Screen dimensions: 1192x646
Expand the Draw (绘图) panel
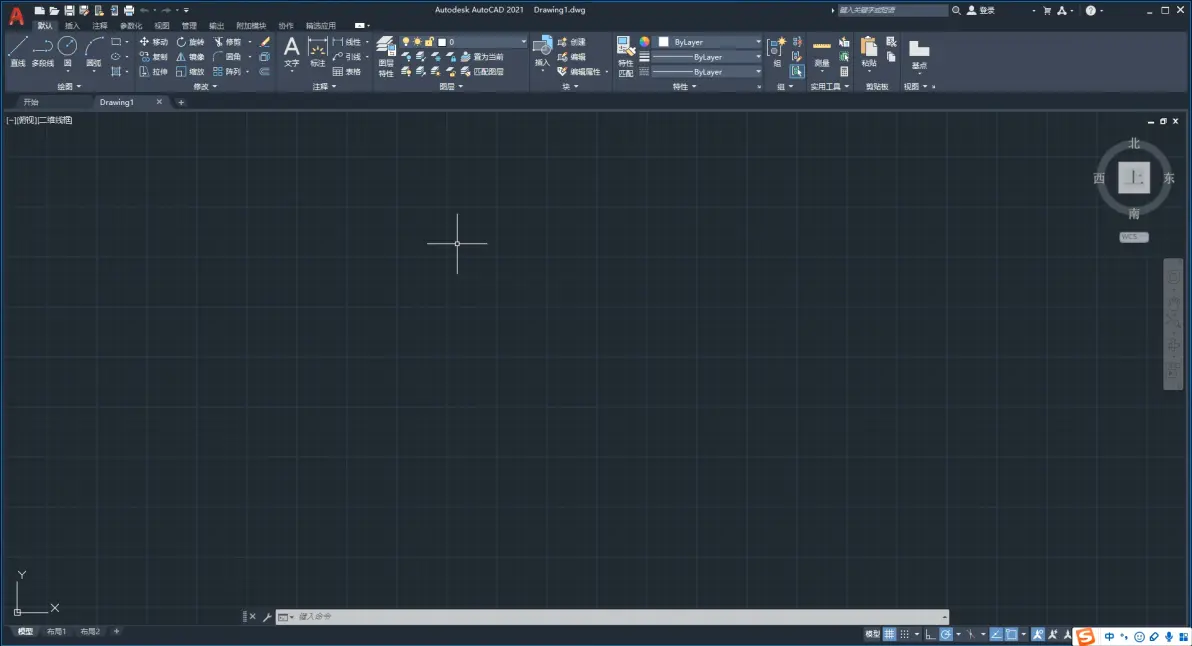(69, 87)
